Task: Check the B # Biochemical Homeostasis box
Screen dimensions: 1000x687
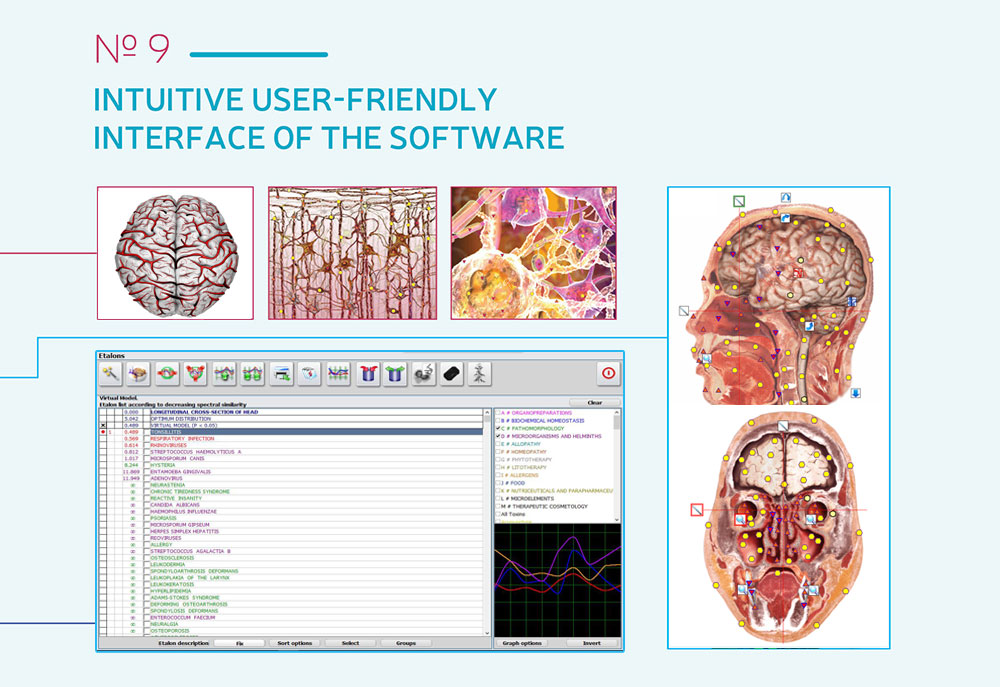Action: 498,421
